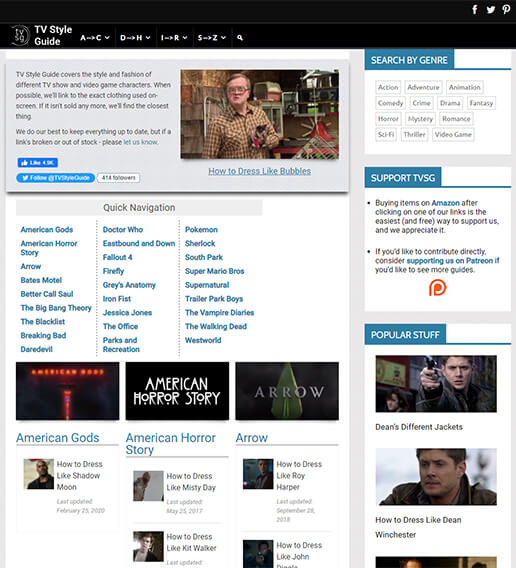The image size is (516, 568).
Task: Open Dean's Different Jackets link
Action: click(419, 427)
